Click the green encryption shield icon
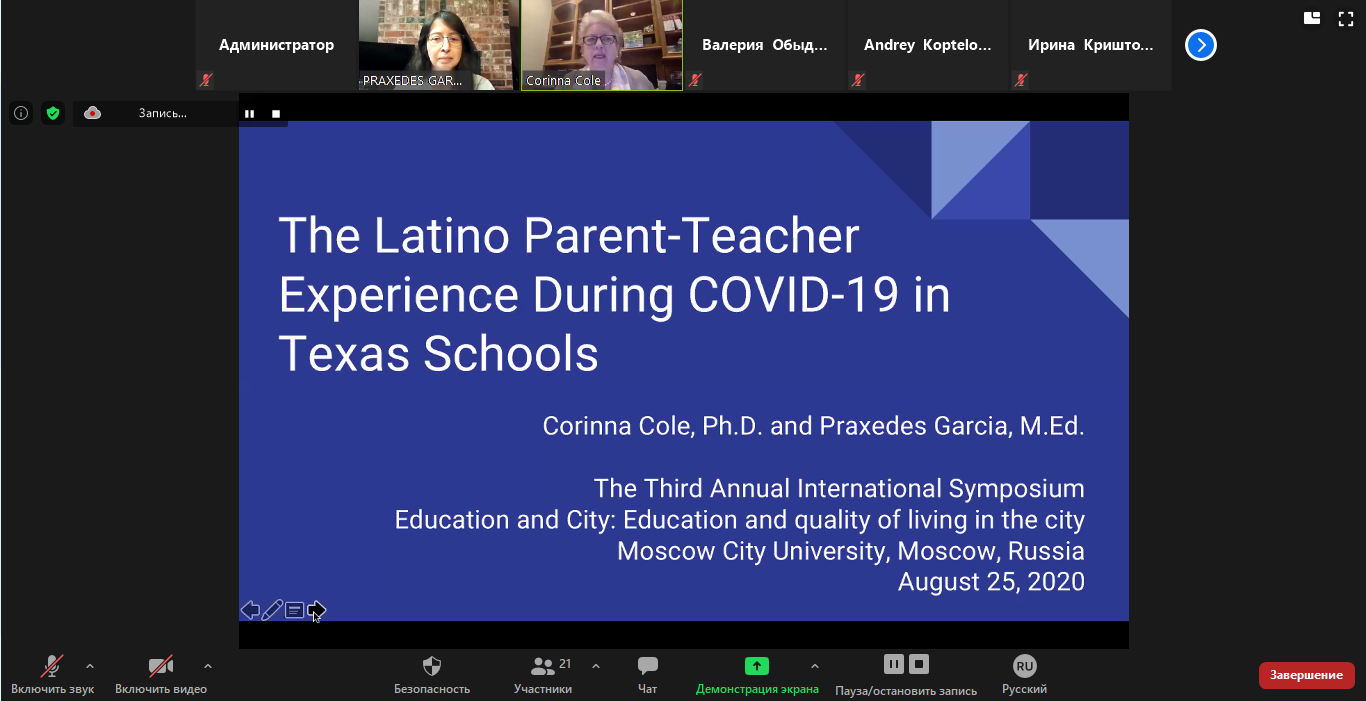Image resolution: width=1366 pixels, height=701 pixels. pos(53,113)
